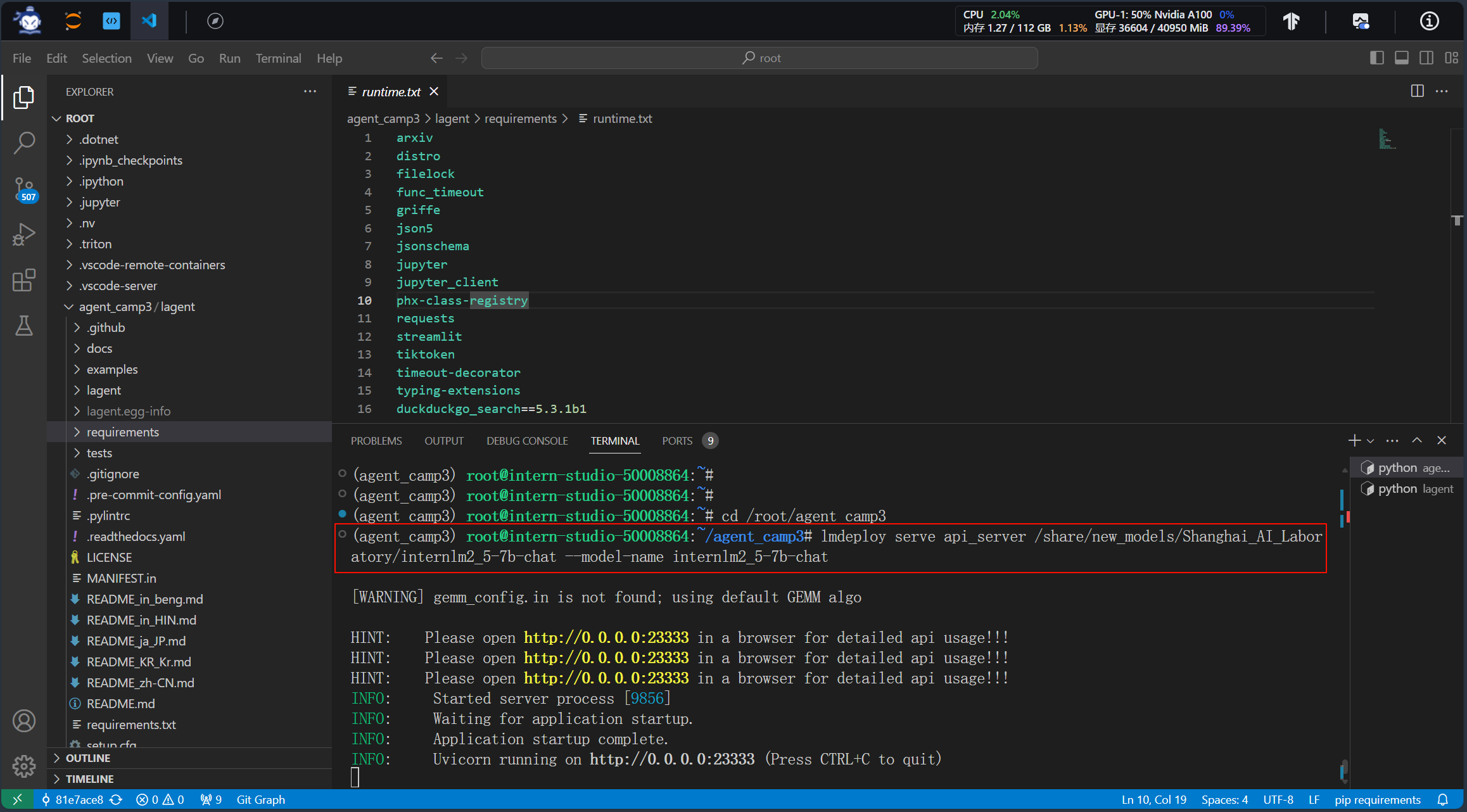
Task: Expand the OUTLINE section
Action: pos(88,758)
